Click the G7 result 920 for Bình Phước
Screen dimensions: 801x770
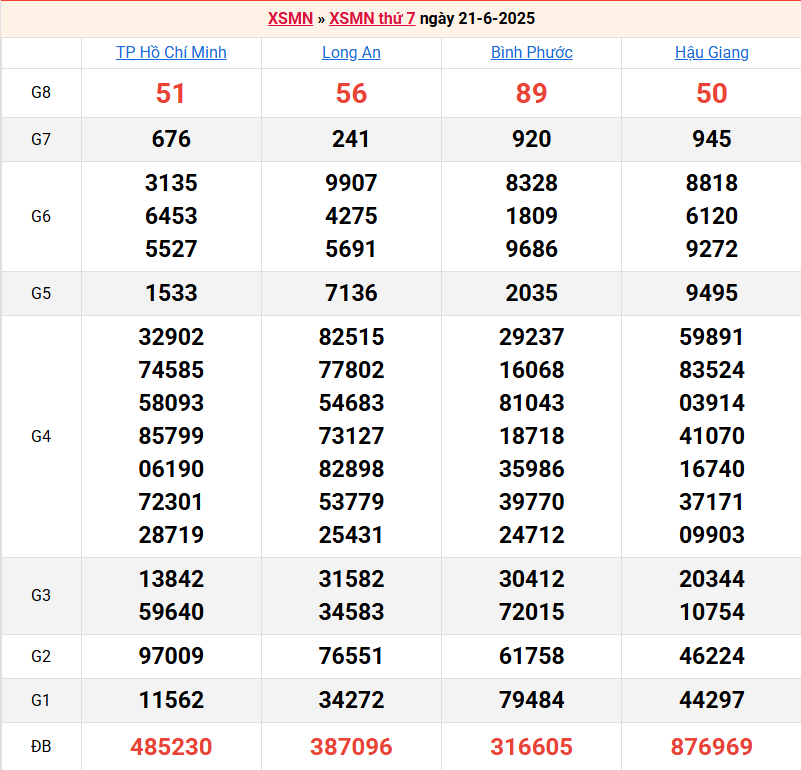[531, 139]
